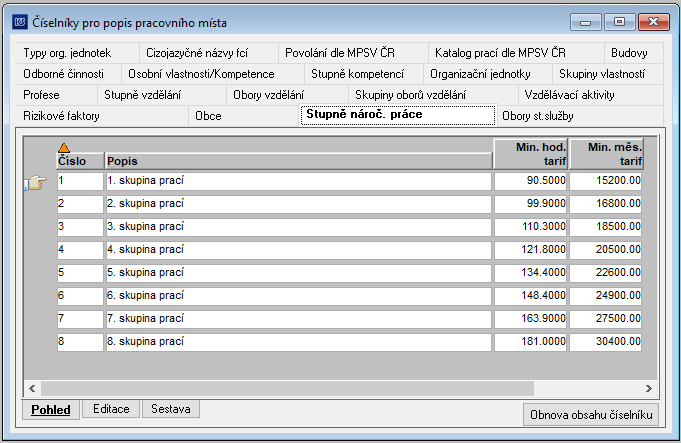Viewport: 681px width, 443px height.
Task: Open the Obce tab
Action: pos(244,116)
